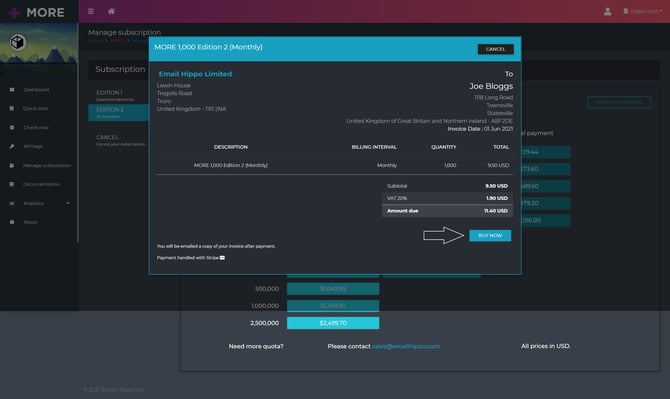Click the Edition Features button behind the dialog
670x399 pixels.
[x=619, y=102]
